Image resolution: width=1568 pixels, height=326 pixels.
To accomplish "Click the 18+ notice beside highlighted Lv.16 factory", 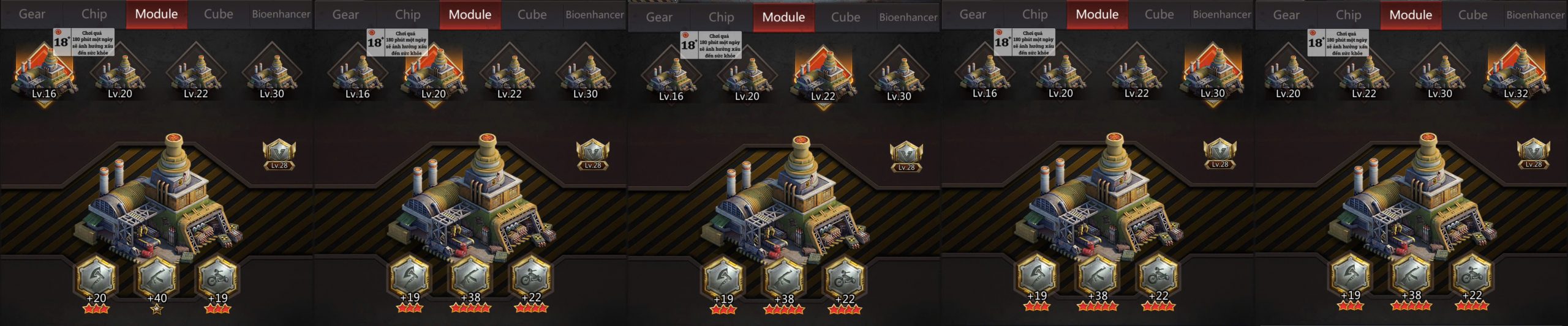I will point(84,42).
